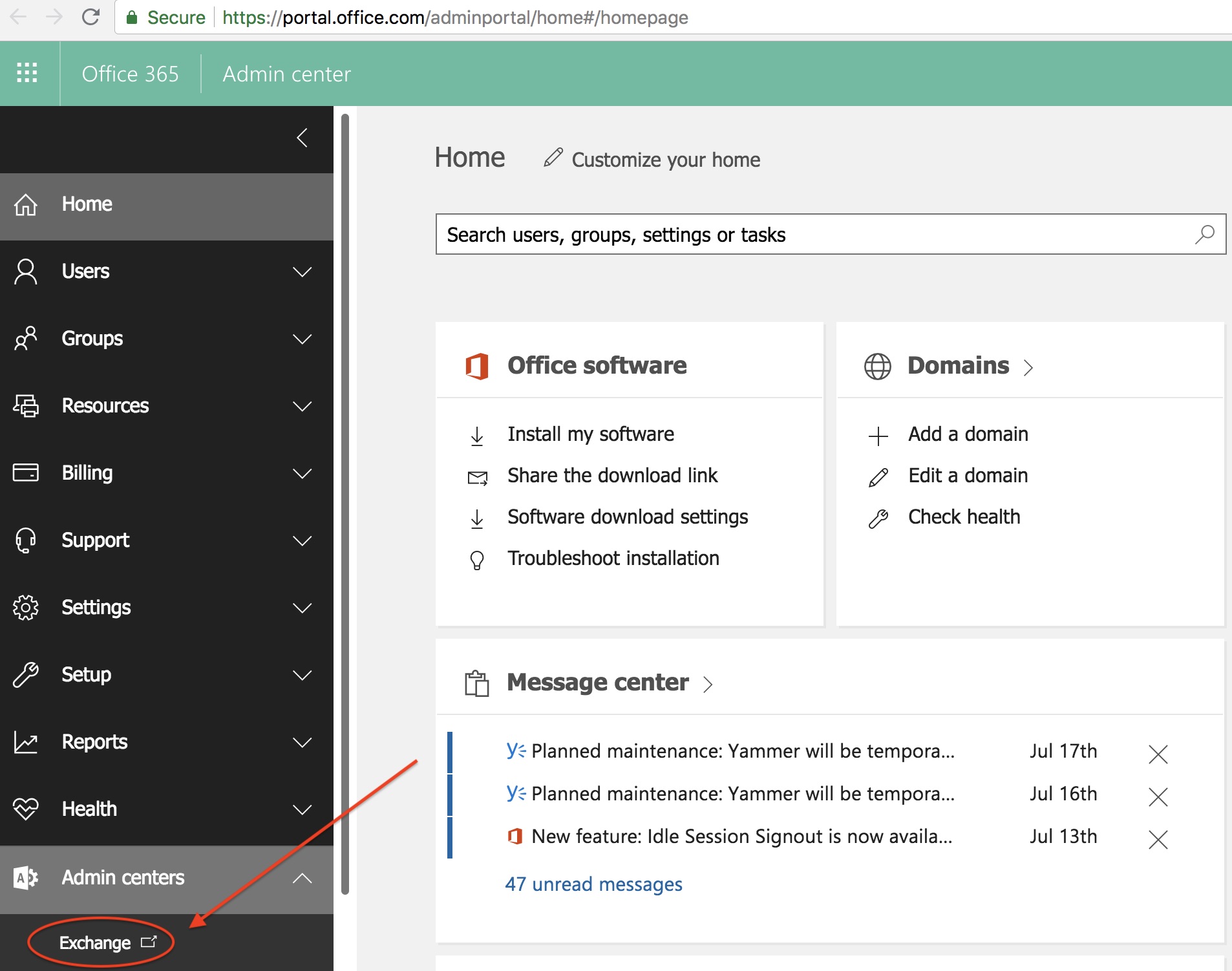Viewport: 1232px width, 971px height.
Task: Expand the Reports menu chevron
Action: pos(302,742)
